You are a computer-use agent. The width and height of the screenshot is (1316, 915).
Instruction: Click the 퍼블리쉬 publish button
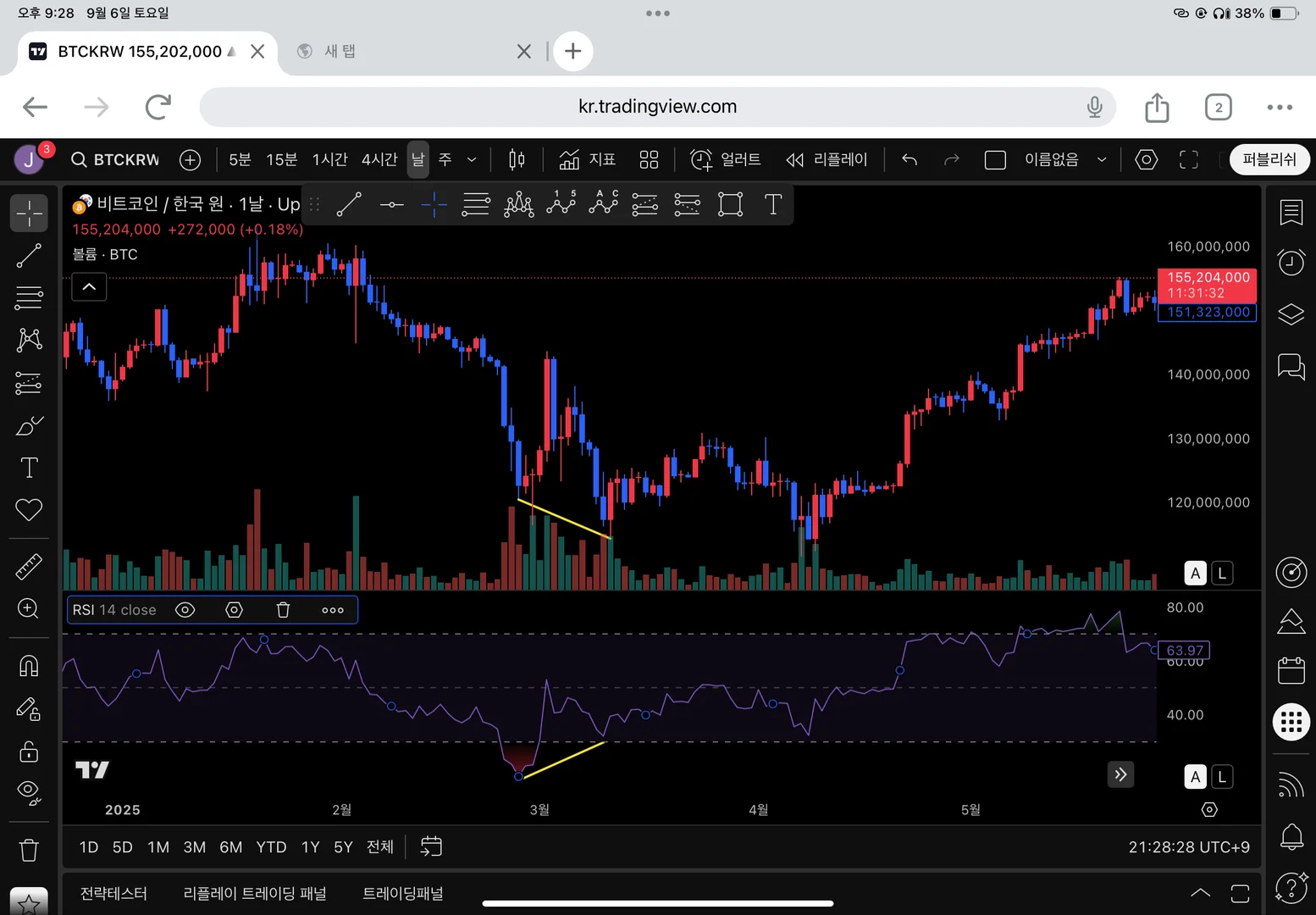[x=1269, y=159]
